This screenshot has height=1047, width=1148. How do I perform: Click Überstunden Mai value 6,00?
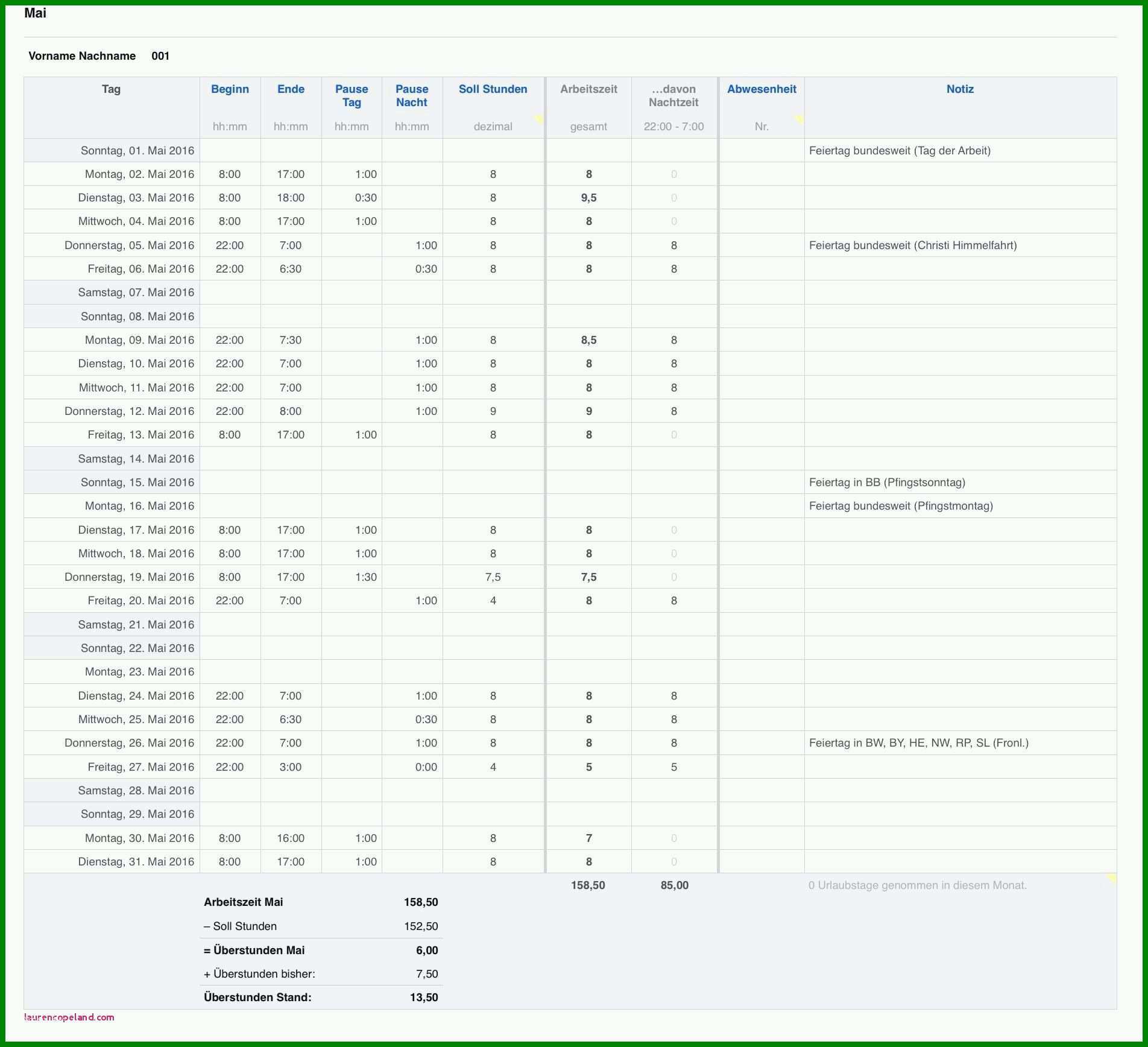pyautogui.click(x=427, y=951)
